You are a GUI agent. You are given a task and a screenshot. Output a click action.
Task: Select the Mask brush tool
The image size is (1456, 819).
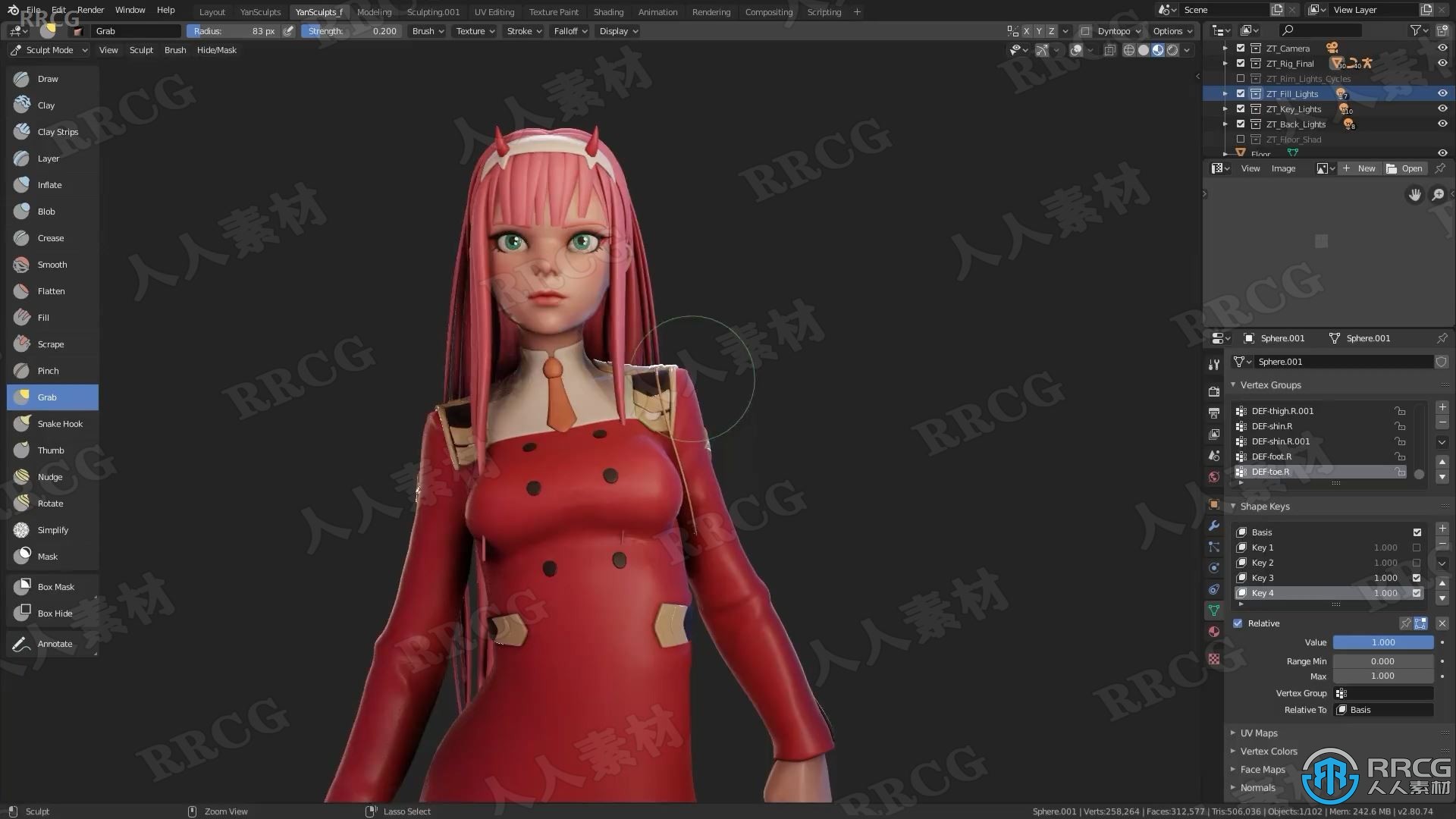coord(52,557)
